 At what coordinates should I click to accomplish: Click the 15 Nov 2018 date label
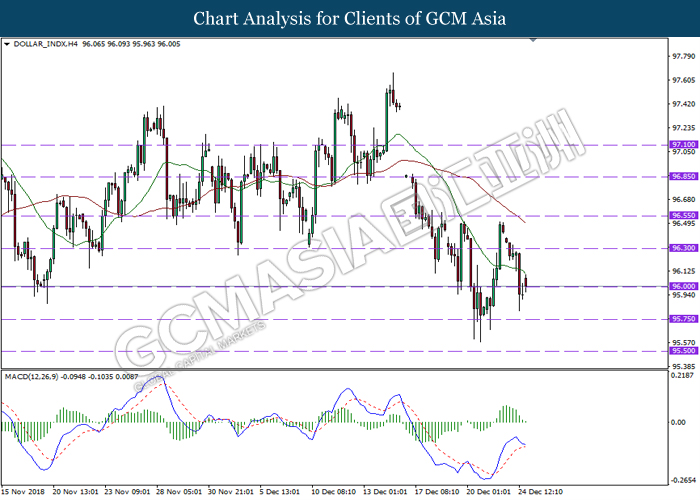point(24,492)
